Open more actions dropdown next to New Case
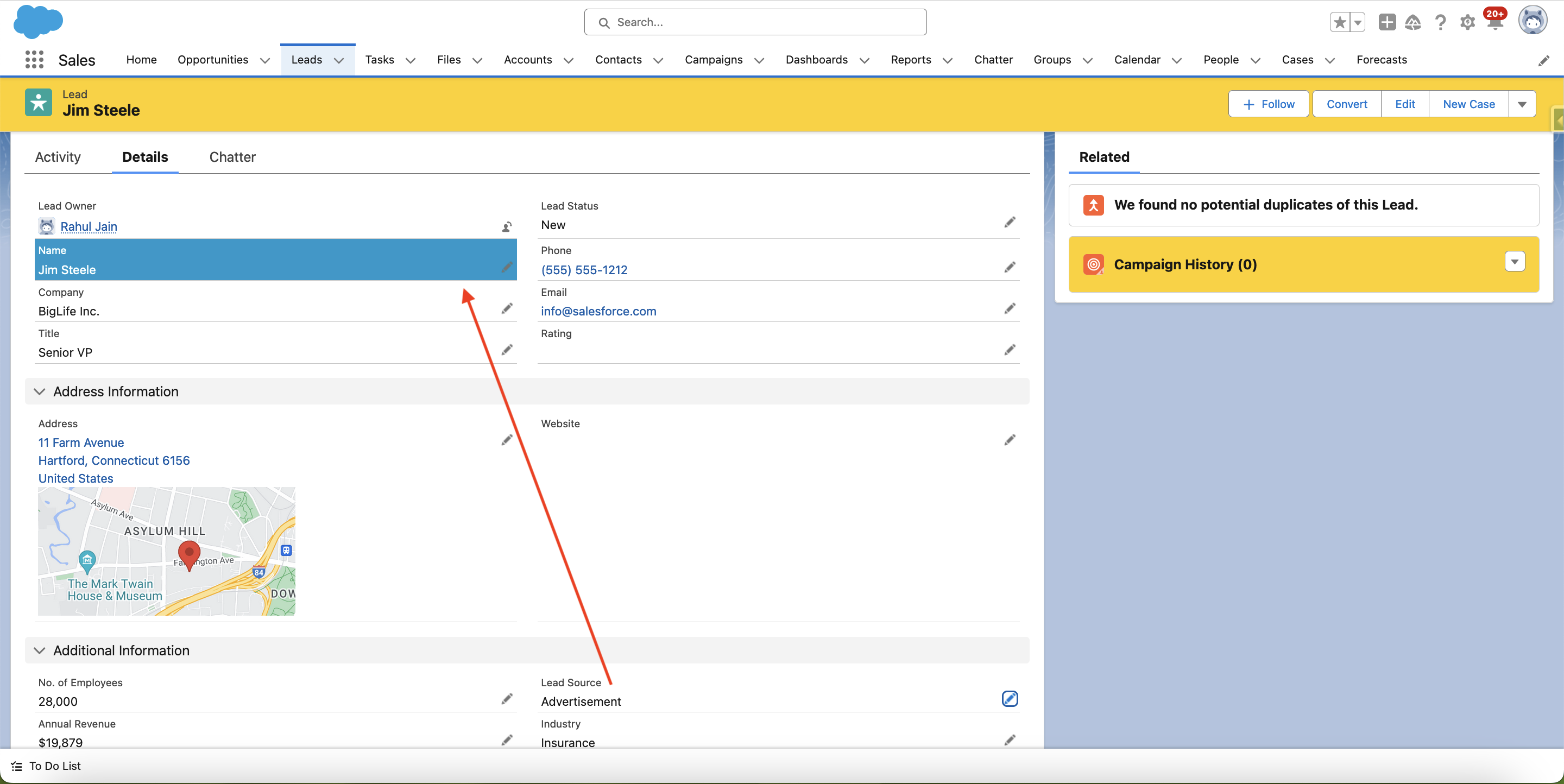Viewport: 1564px width, 784px height. tap(1522, 104)
